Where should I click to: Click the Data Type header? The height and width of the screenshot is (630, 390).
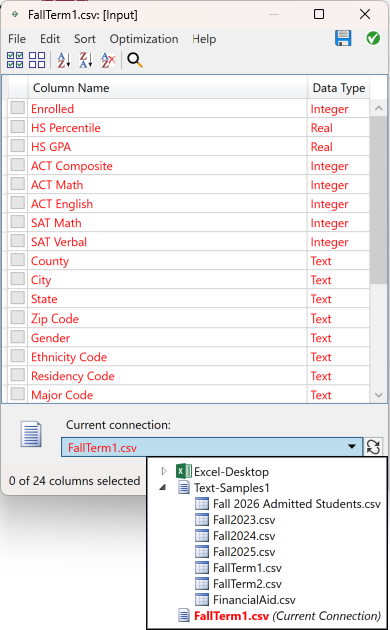(339, 88)
